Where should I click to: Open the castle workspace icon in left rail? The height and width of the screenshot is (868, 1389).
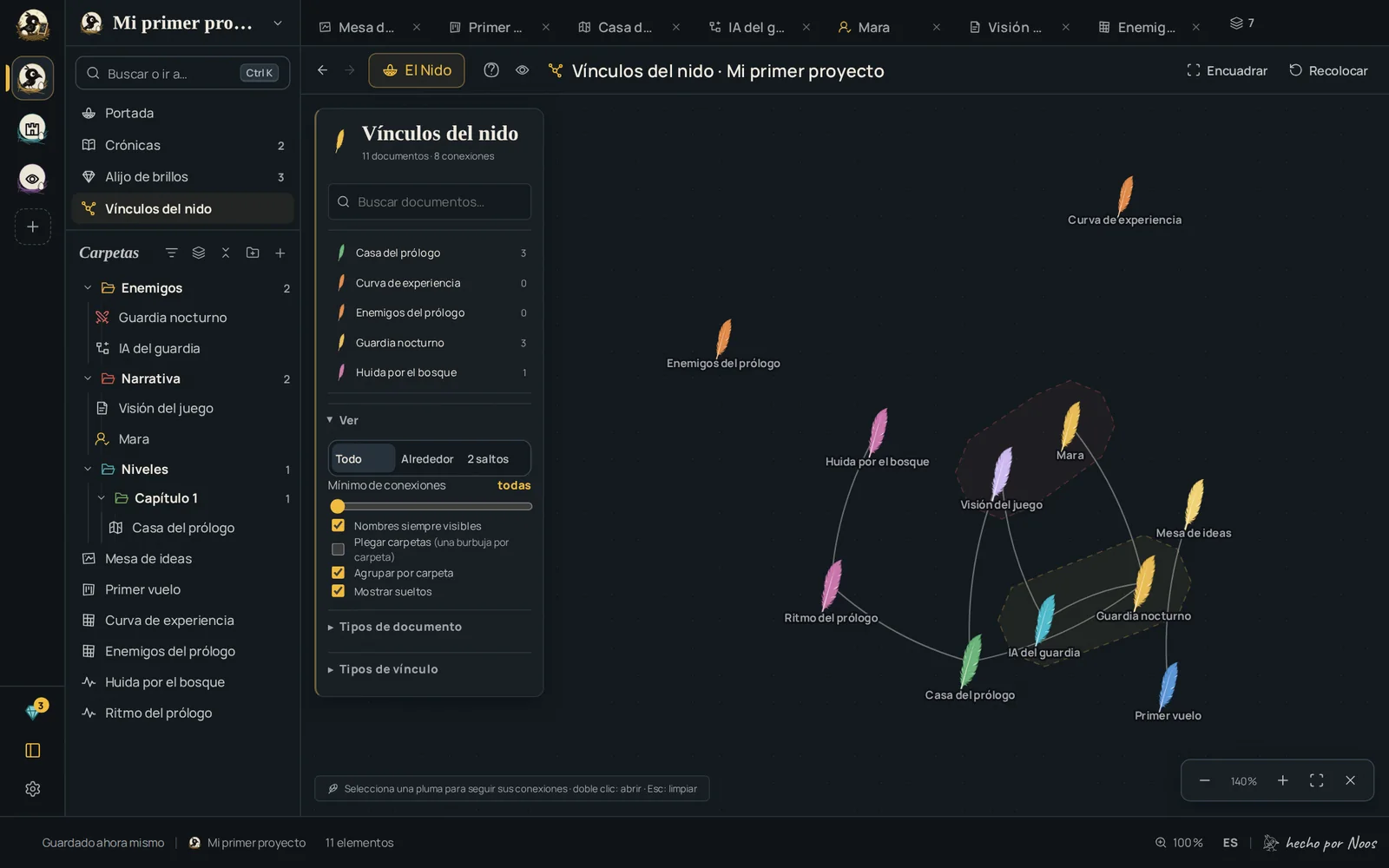pyautogui.click(x=32, y=128)
